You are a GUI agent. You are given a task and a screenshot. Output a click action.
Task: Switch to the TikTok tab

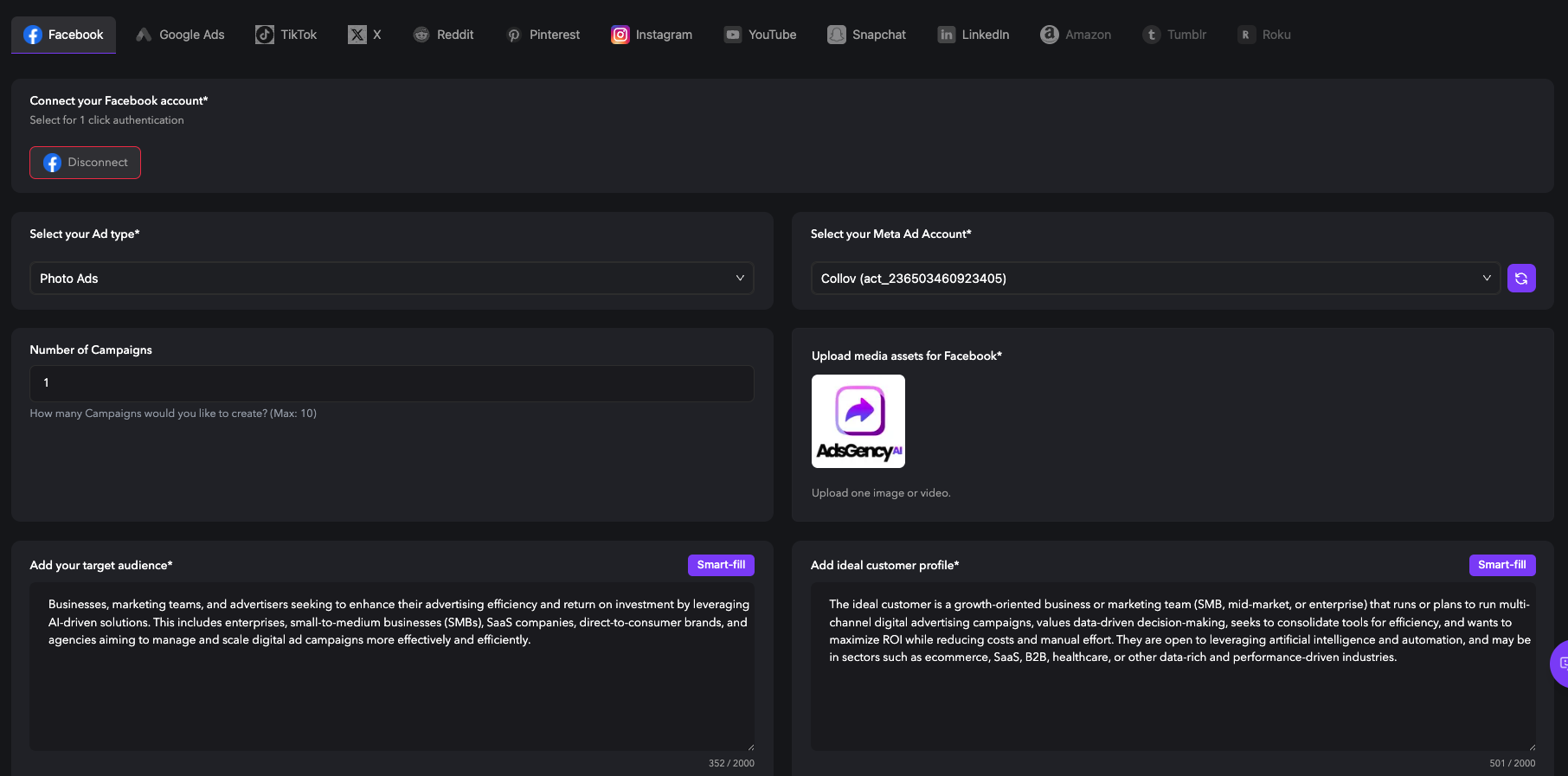pos(286,35)
